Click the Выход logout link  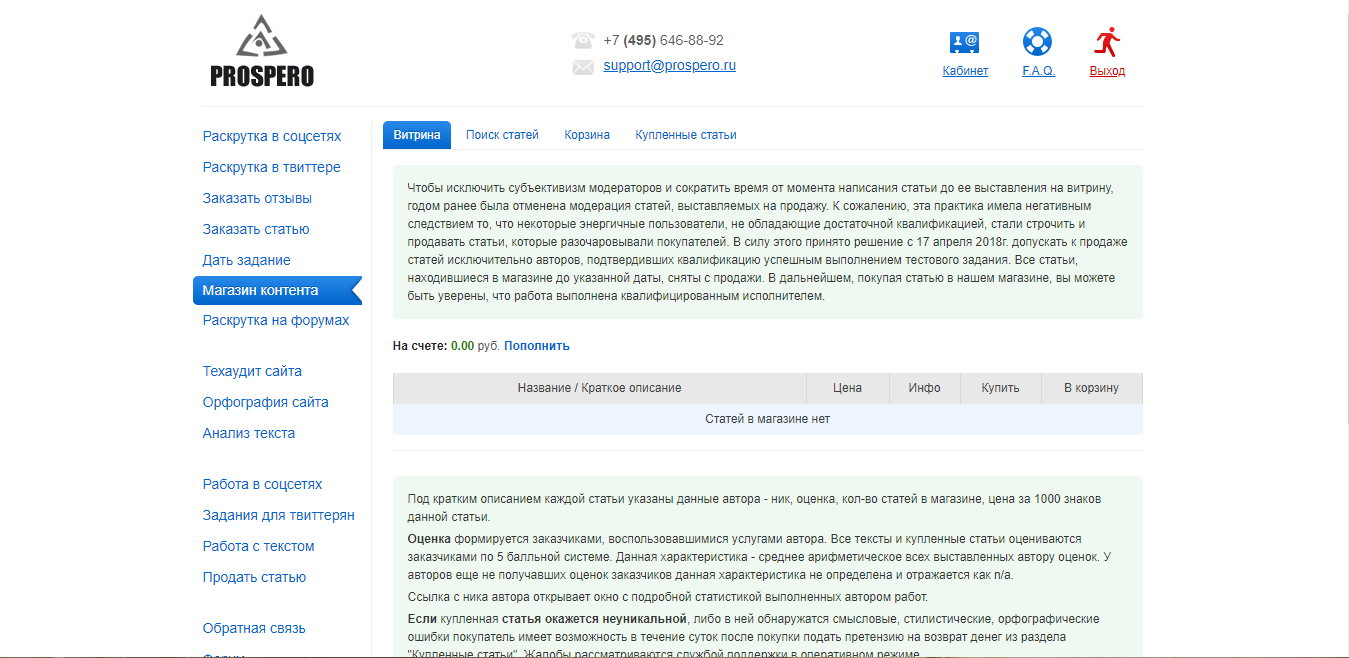(1107, 71)
